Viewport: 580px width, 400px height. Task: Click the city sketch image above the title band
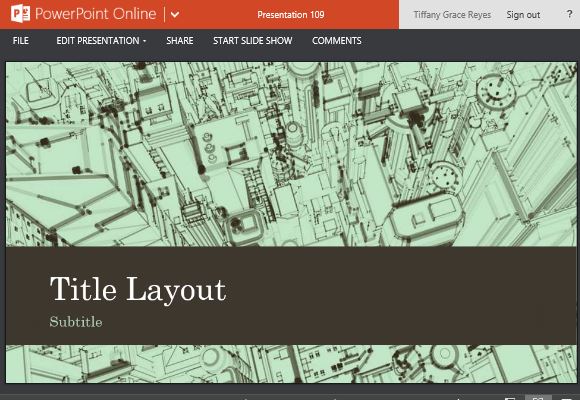click(x=291, y=154)
